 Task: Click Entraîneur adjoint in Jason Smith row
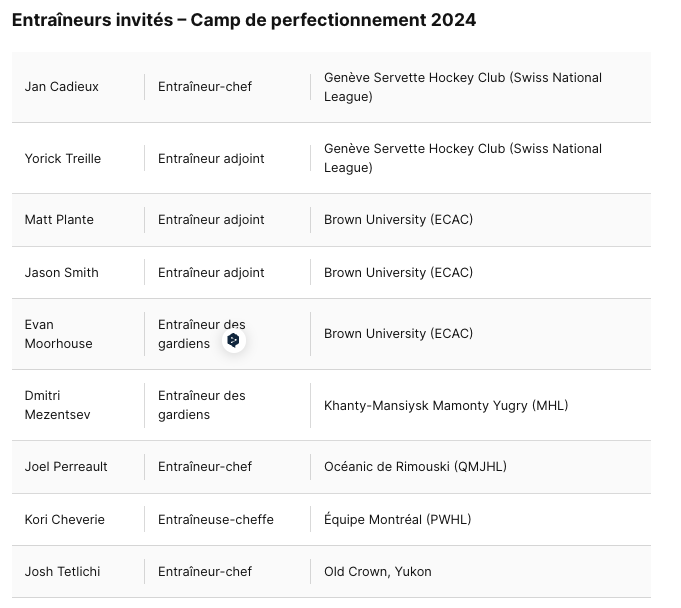click(211, 273)
